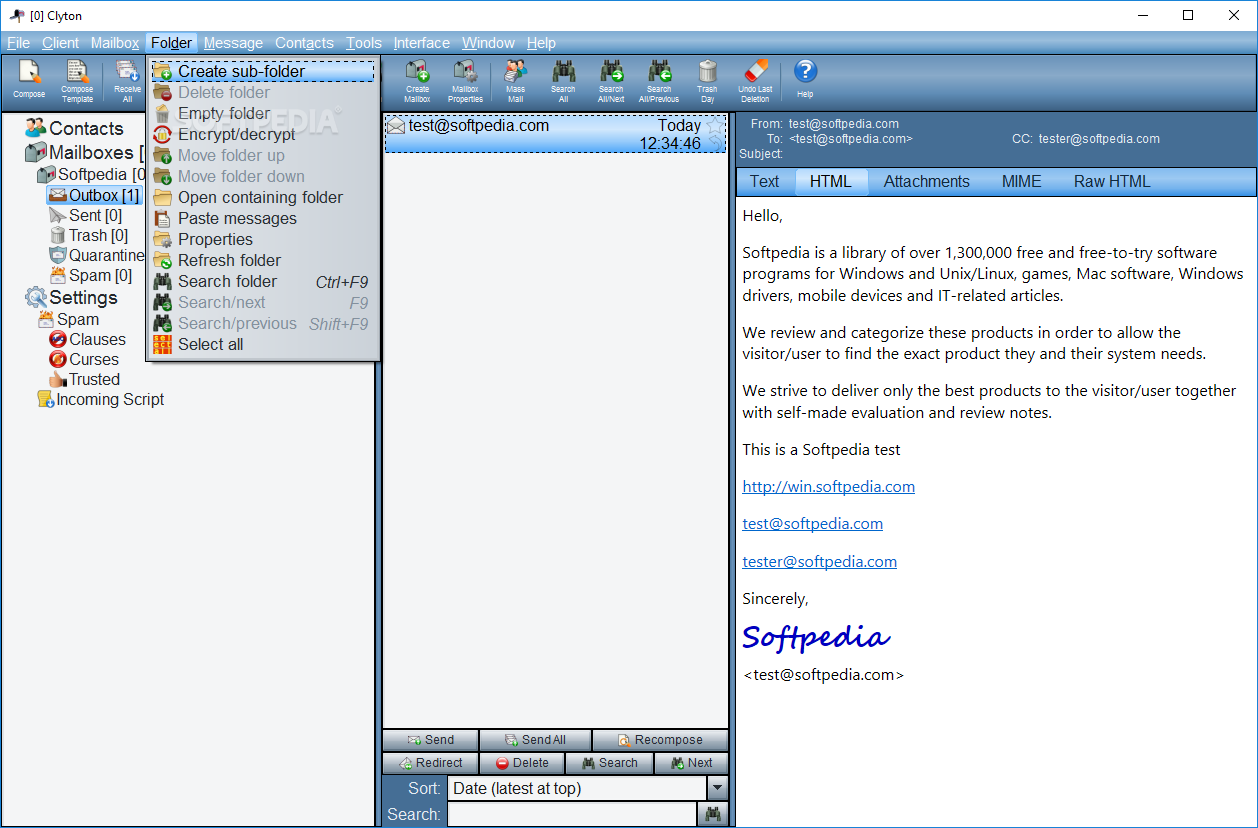Choose Empty folder menu entry

click(263, 113)
